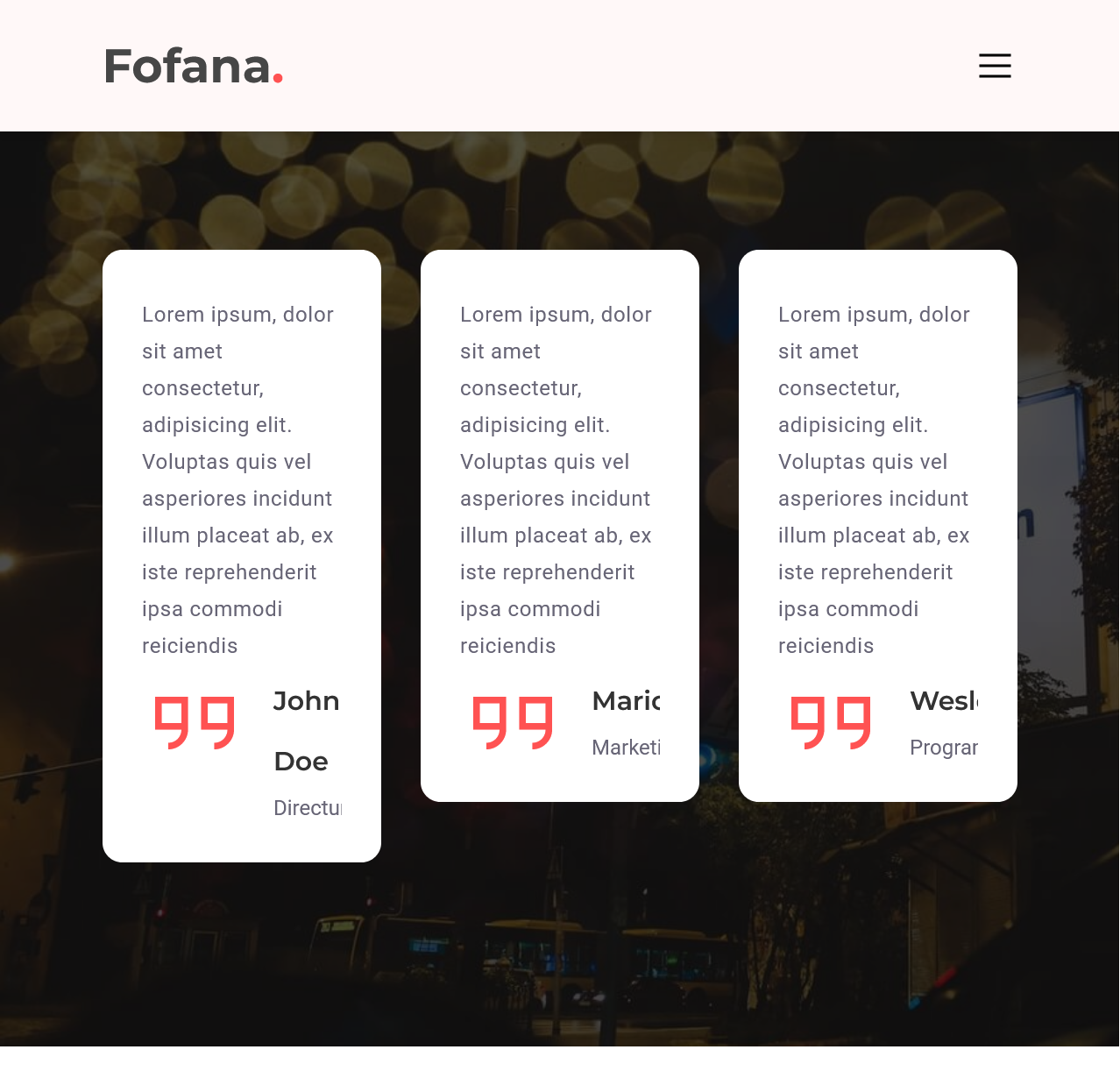The width and height of the screenshot is (1120, 1078).
Task: Click the dark hero background image
Action: (560, 964)
